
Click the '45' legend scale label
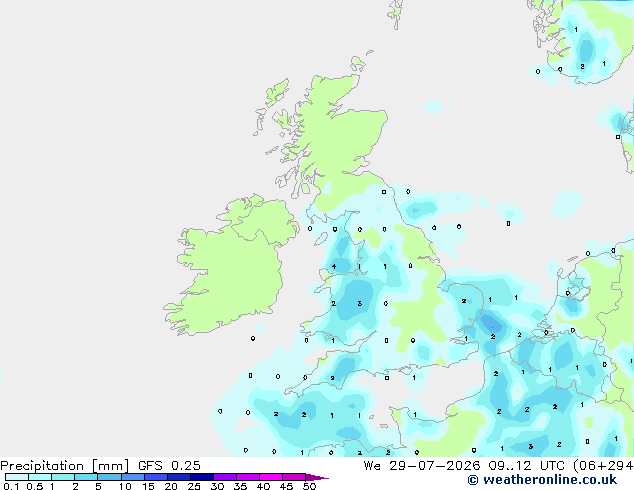(x=286, y=486)
